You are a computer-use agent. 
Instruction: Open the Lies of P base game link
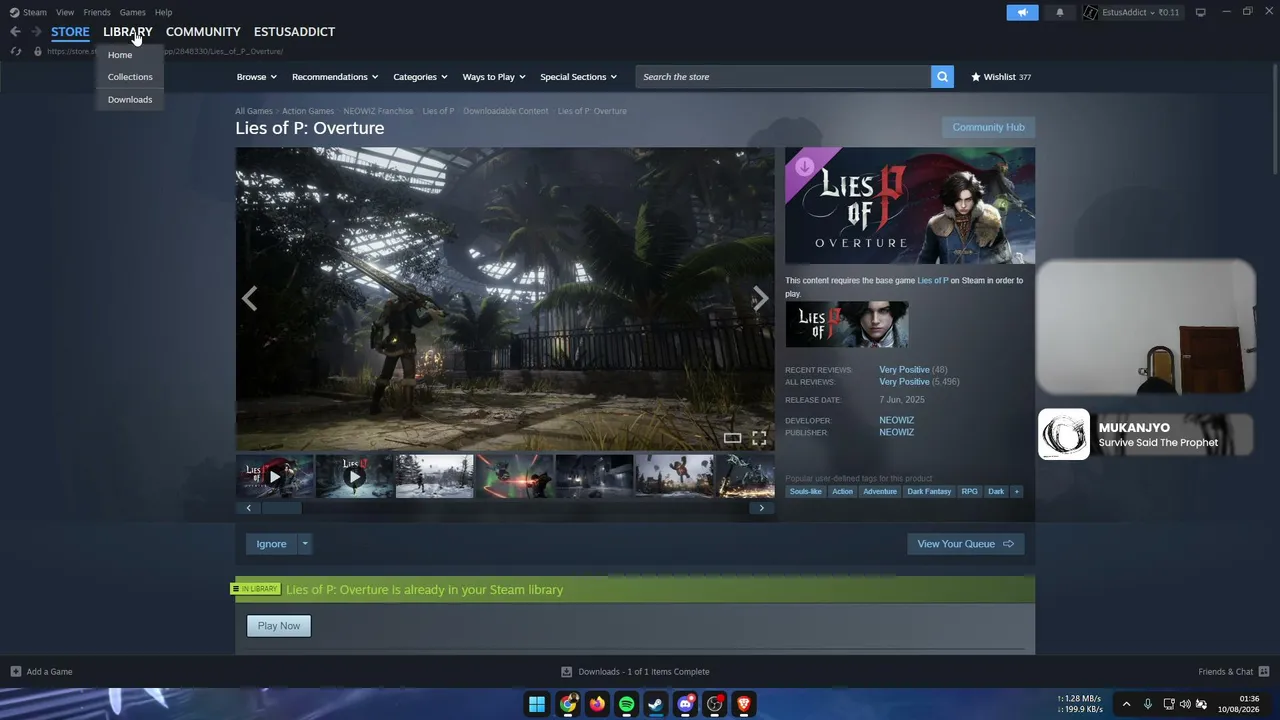tap(933, 281)
